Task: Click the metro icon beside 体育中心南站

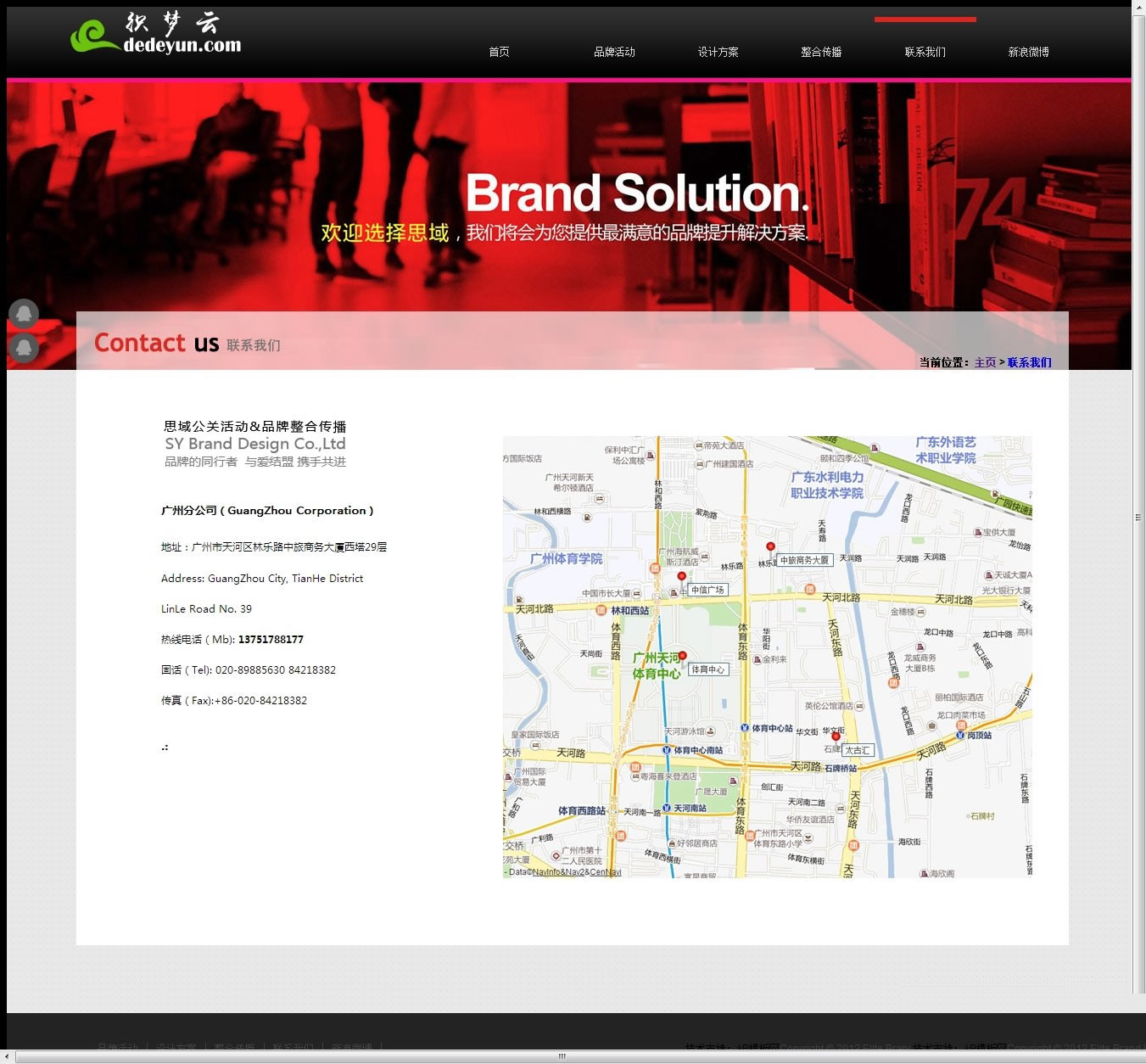Action: click(x=666, y=750)
